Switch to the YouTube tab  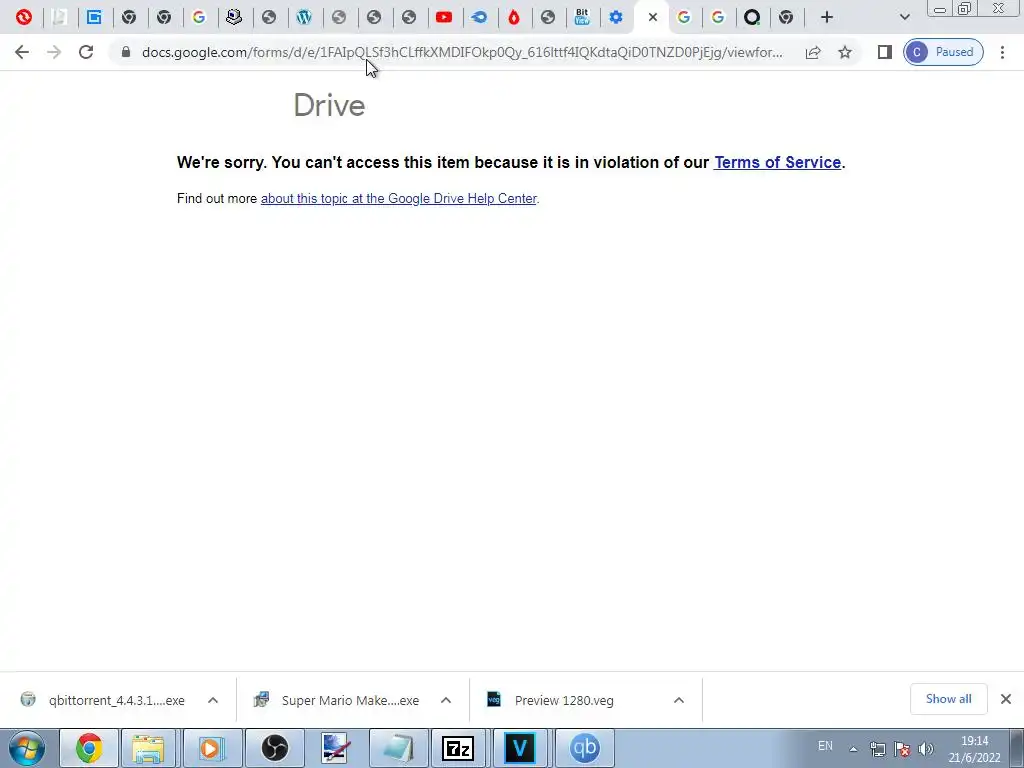(x=444, y=18)
